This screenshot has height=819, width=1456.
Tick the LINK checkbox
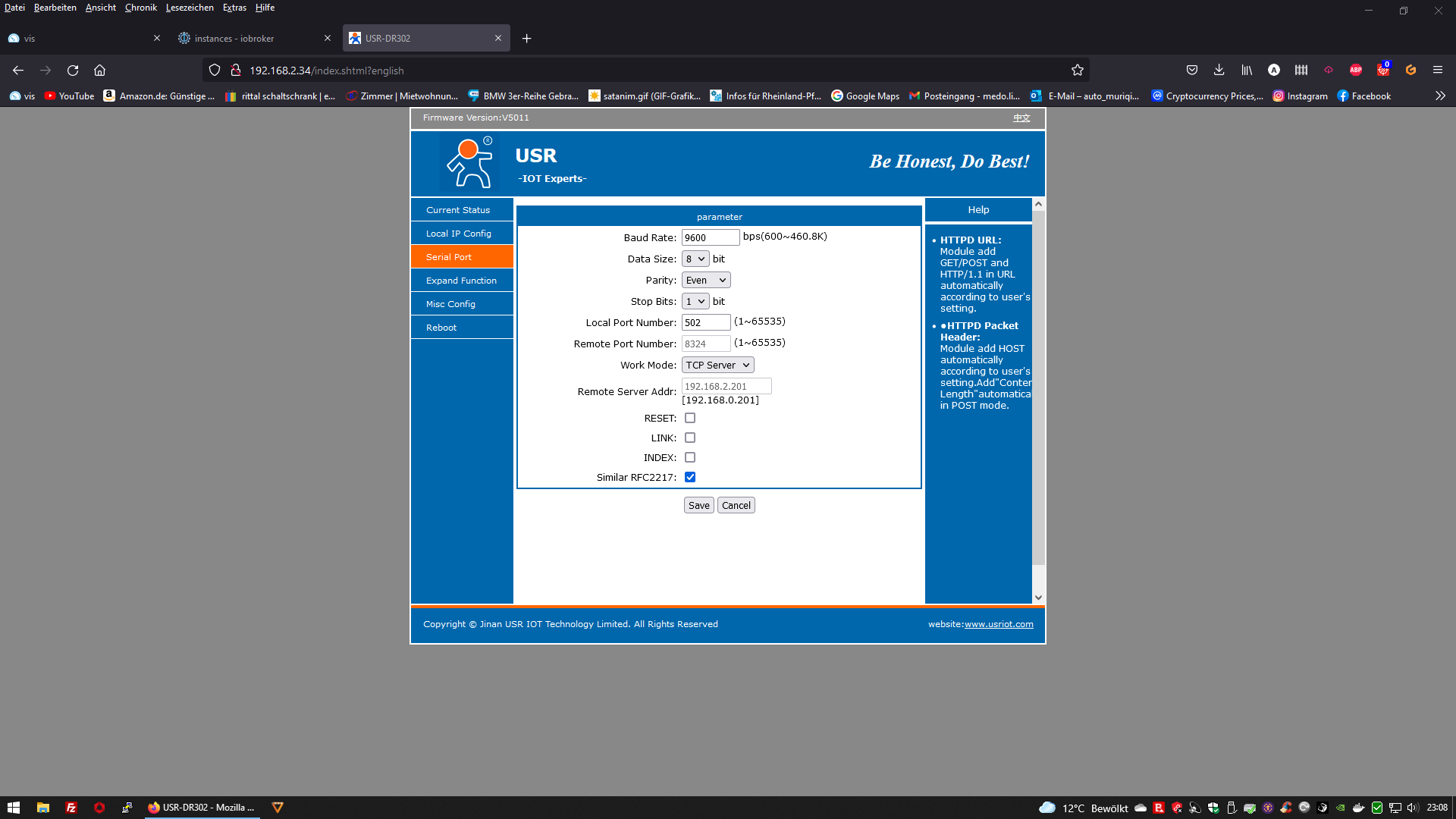[689, 438]
